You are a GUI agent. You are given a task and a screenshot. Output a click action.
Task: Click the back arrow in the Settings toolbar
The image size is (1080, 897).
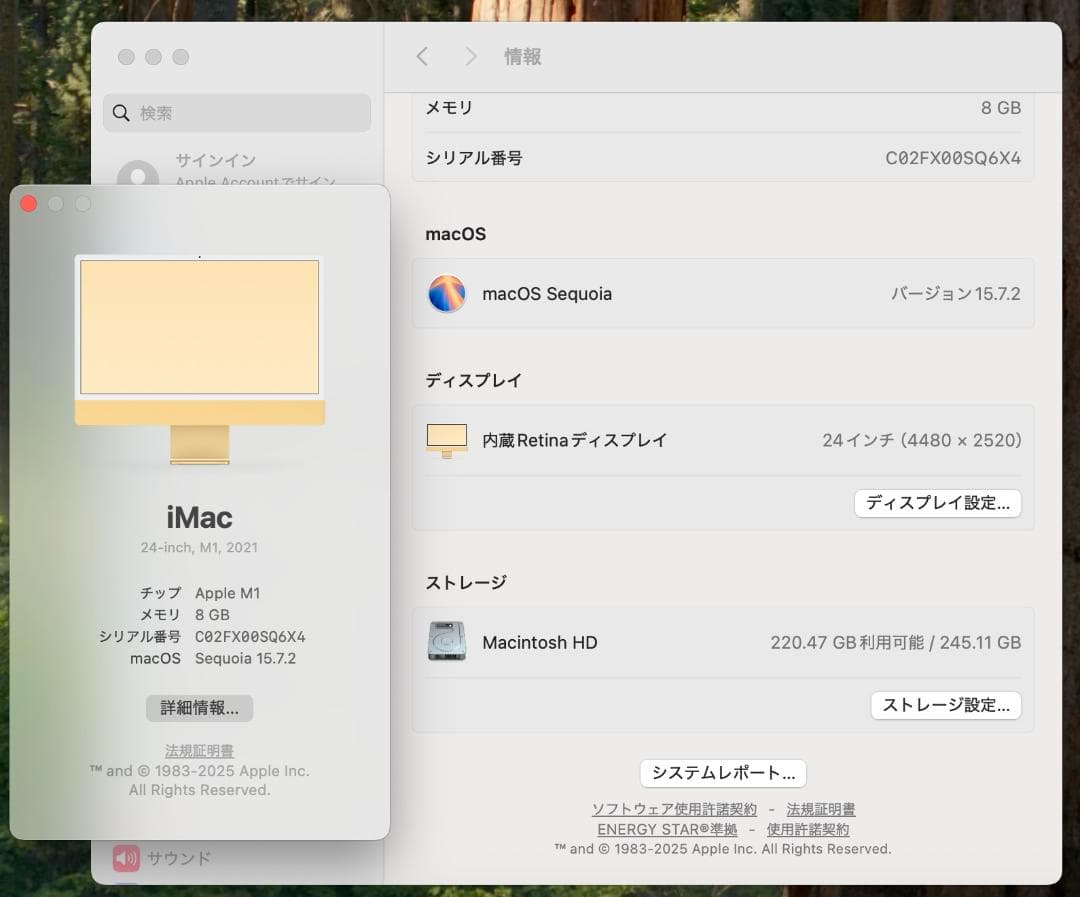pyautogui.click(x=422, y=56)
